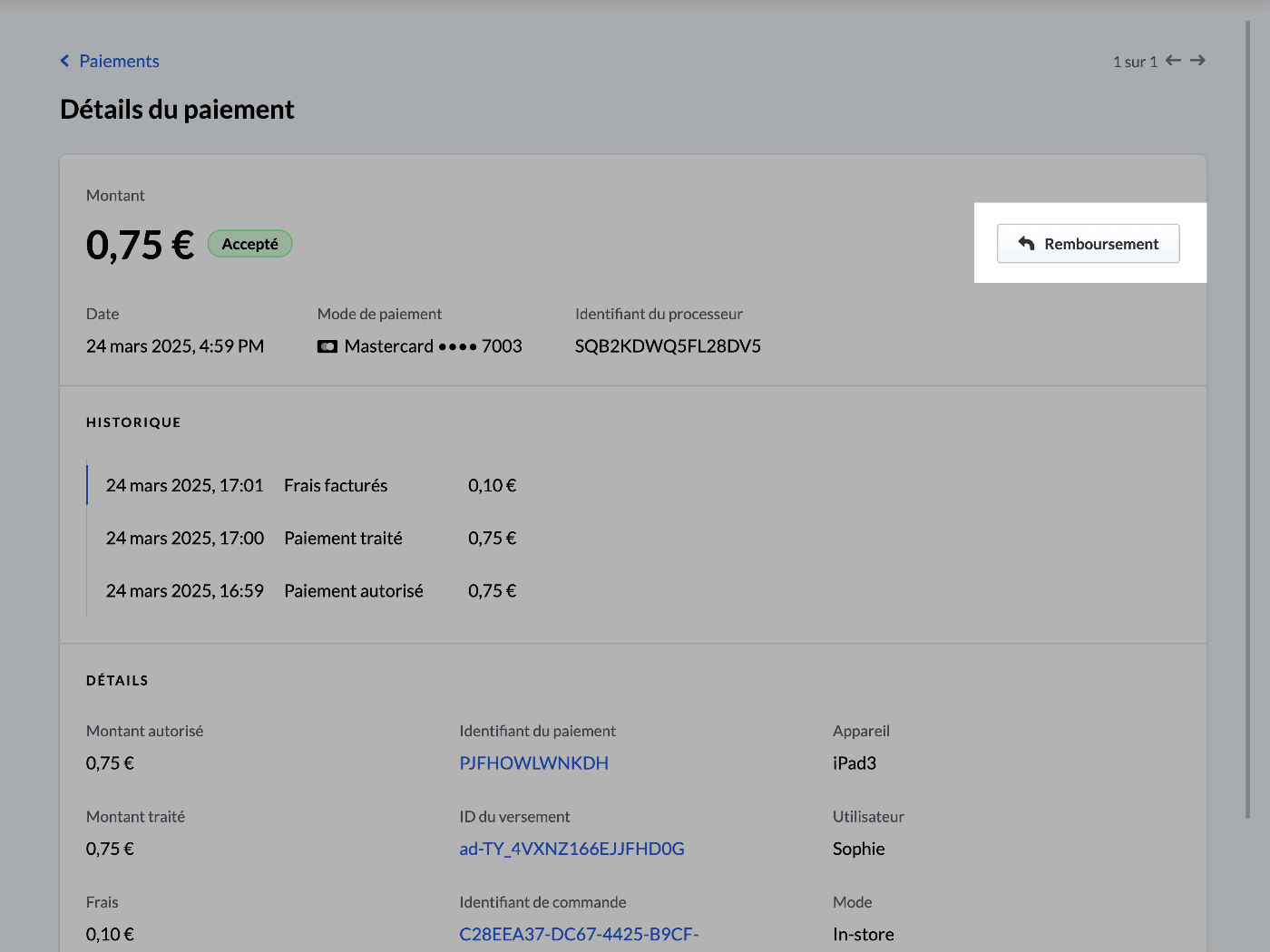This screenshot has width=1270, height=952.
Task: Click the back chevron beside Paiements
Action: pyautogui.click(x=64, y=61)
